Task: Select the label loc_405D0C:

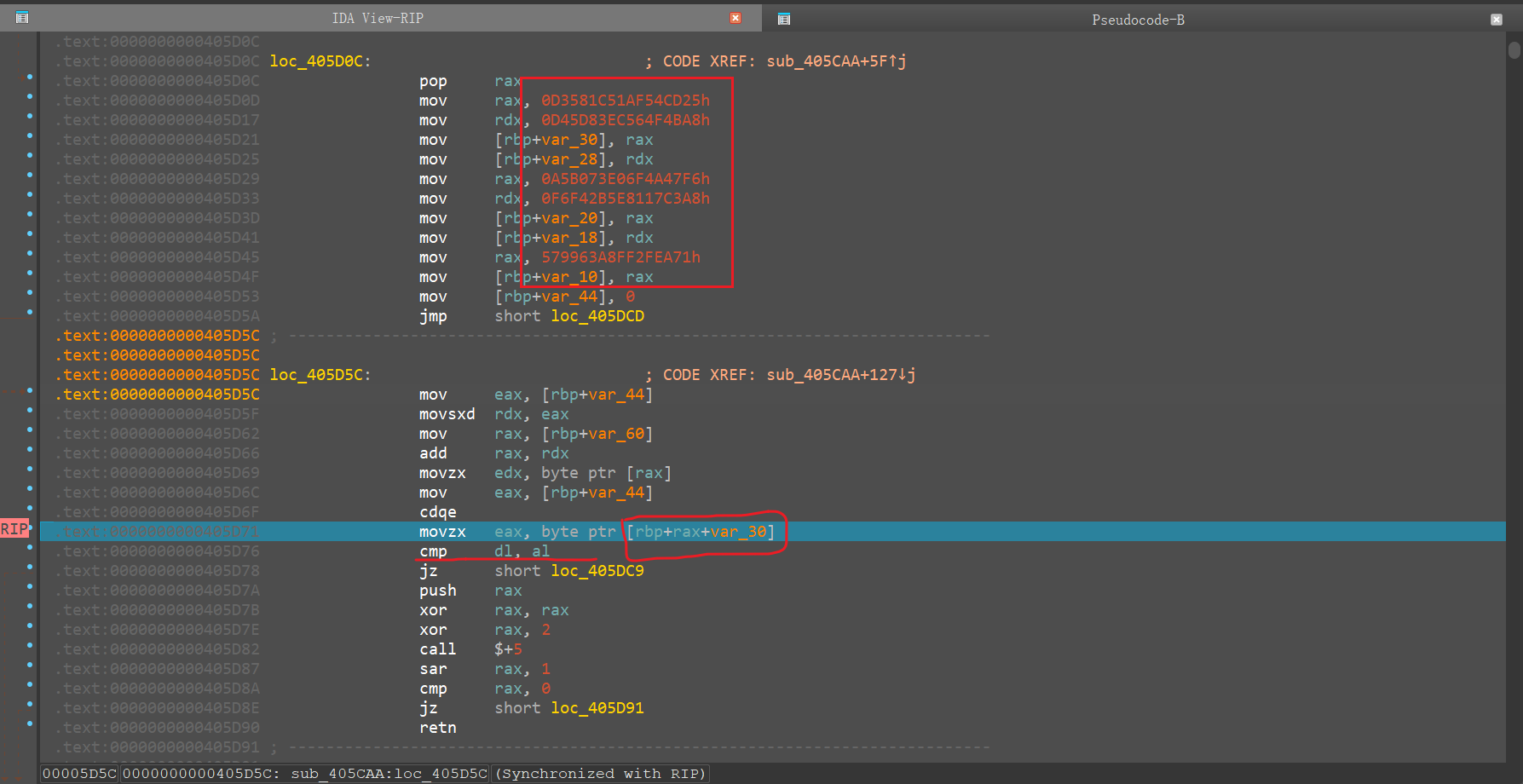Action: 320,61
